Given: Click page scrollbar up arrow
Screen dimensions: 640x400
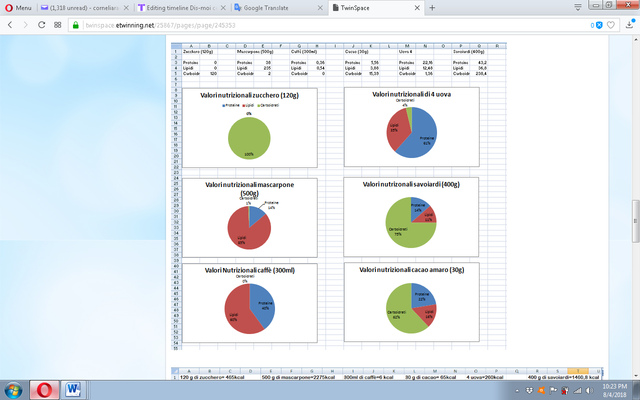Looking at the screenshot, I should 636,39.
